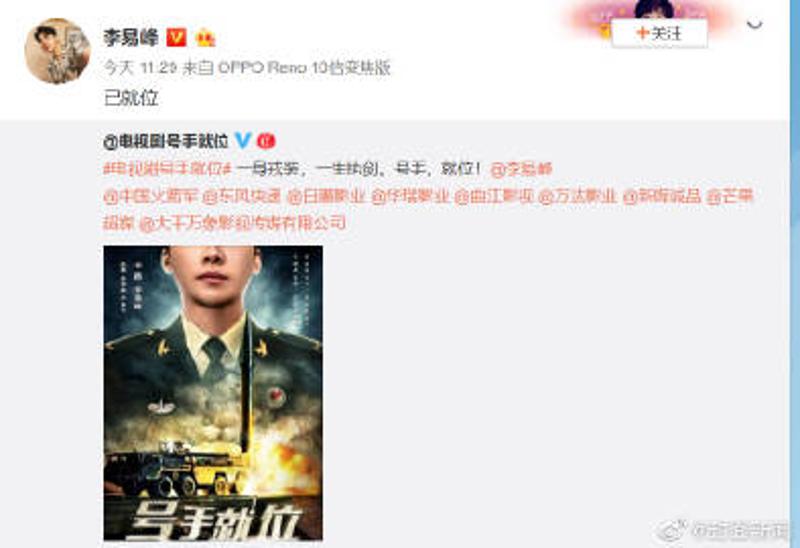Click the orange V verification badge
Viewport: 800px width, 548px height.
click(177, 37)
